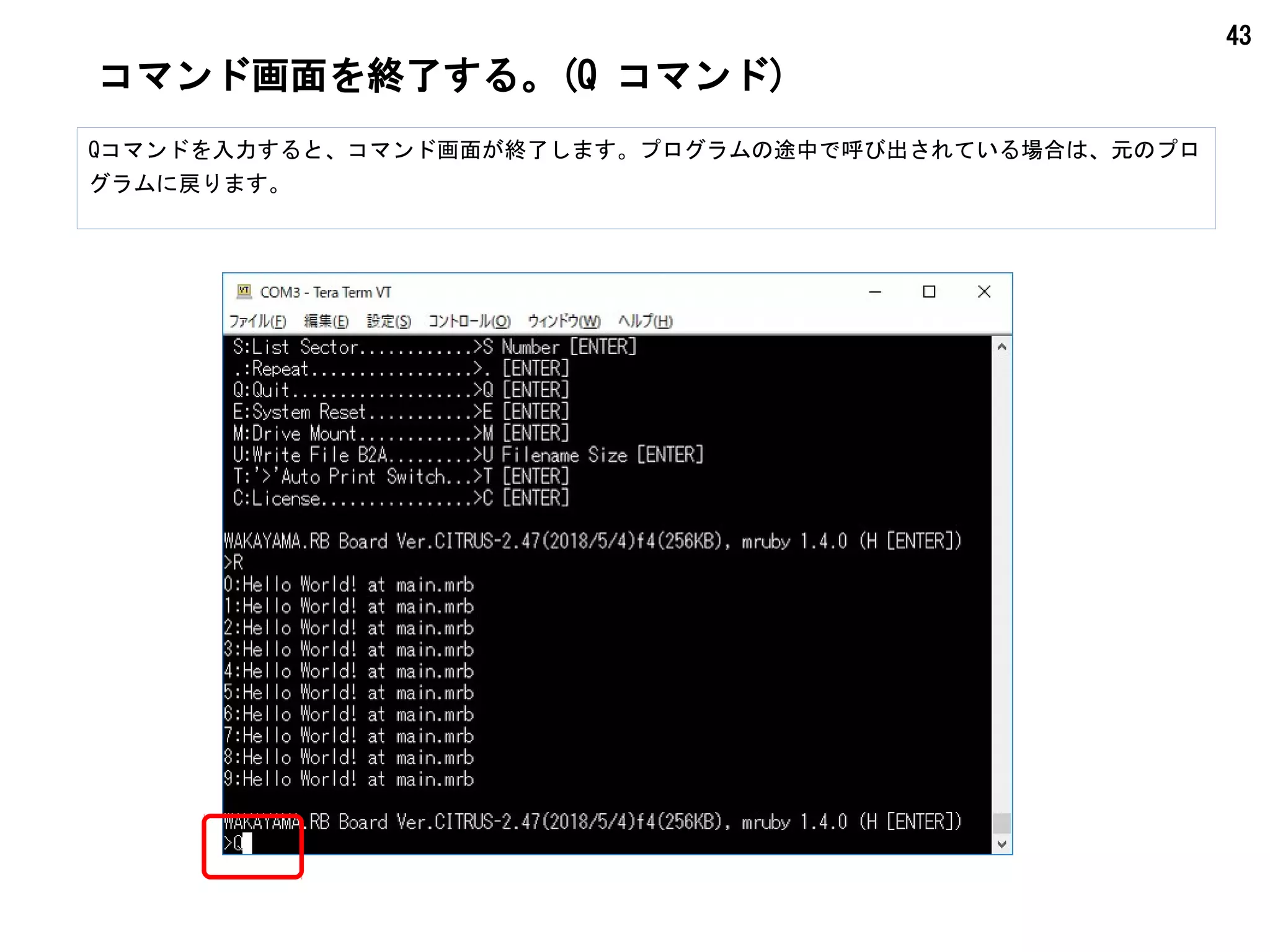Open the 設定(S) menu

[x=389, y=321]
